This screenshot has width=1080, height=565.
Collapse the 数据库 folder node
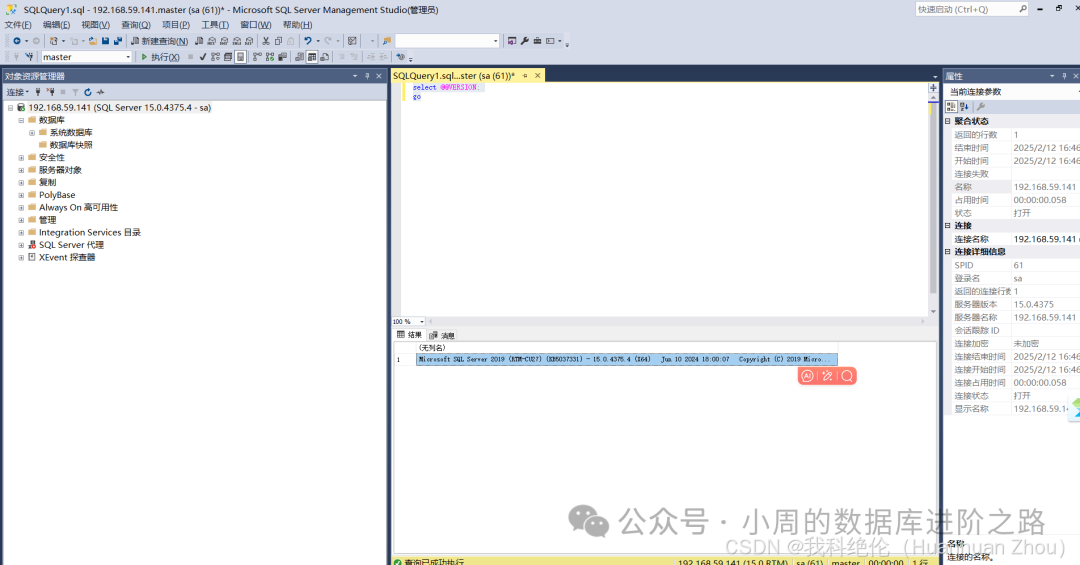[x=21, y=120]
